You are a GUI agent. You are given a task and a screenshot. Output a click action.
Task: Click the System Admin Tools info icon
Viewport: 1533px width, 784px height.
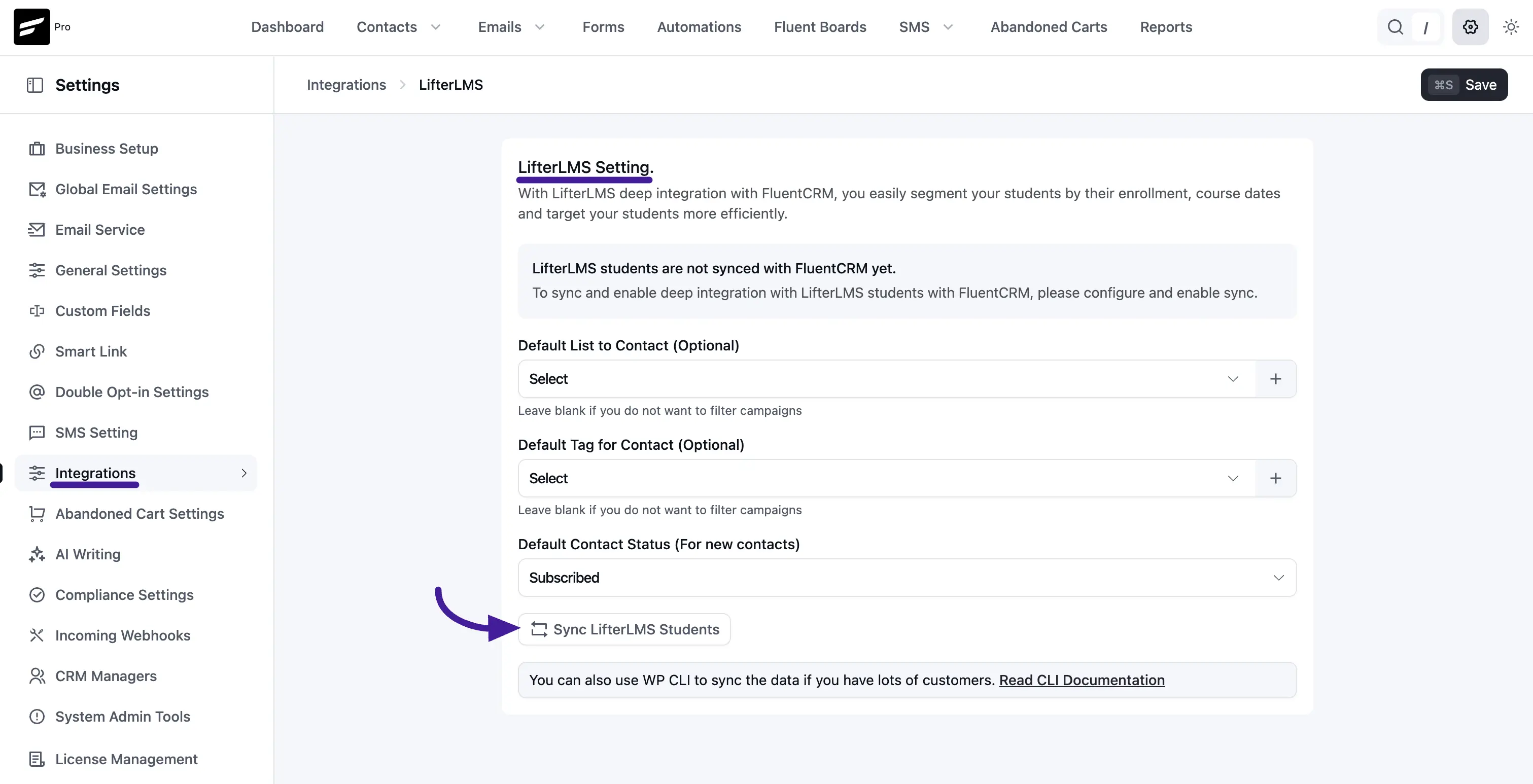37,717
